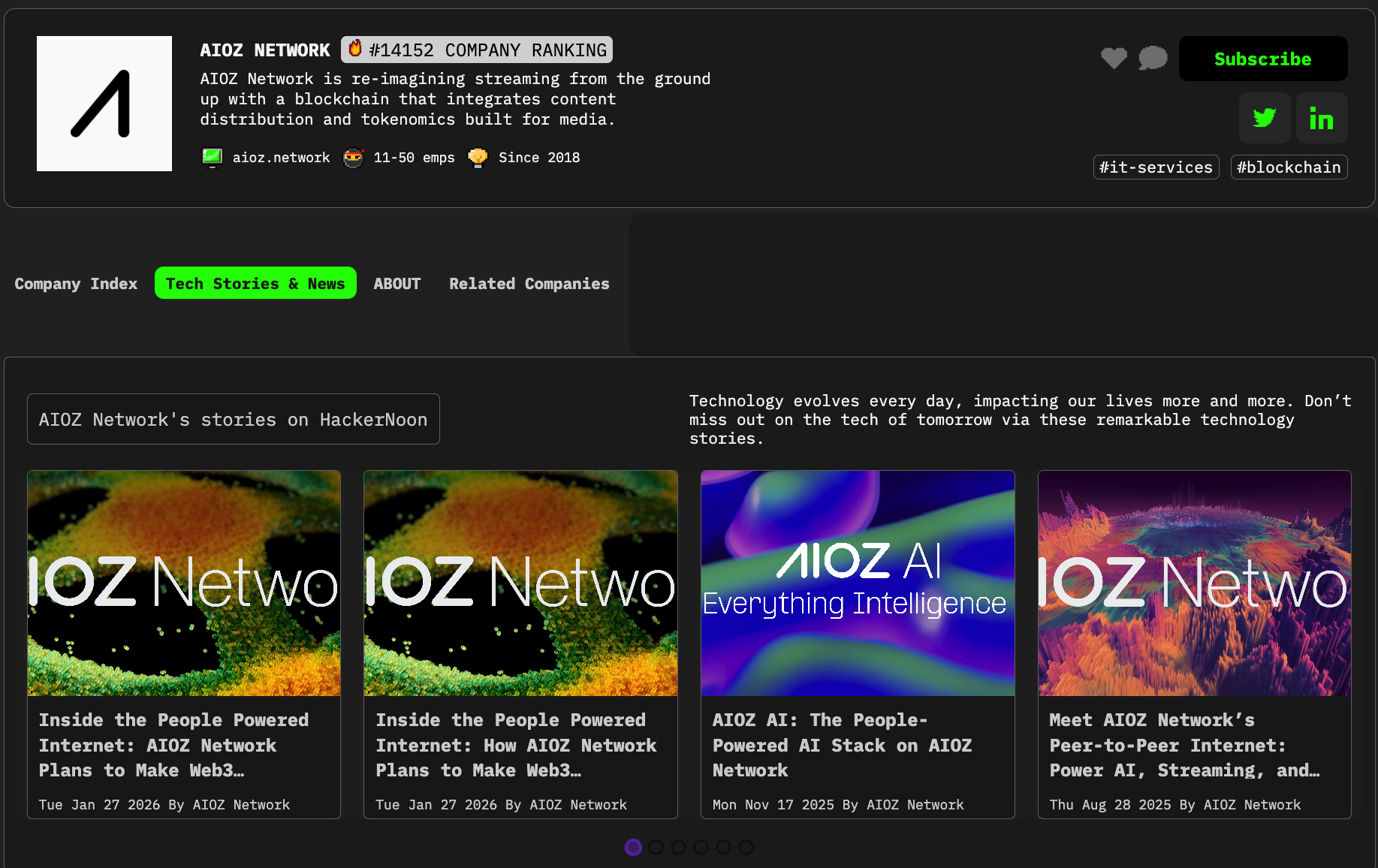The image size is (1378, 868).
Task: Click the Tech Stories & News highlighted tab
Action: tap(255, 283)
